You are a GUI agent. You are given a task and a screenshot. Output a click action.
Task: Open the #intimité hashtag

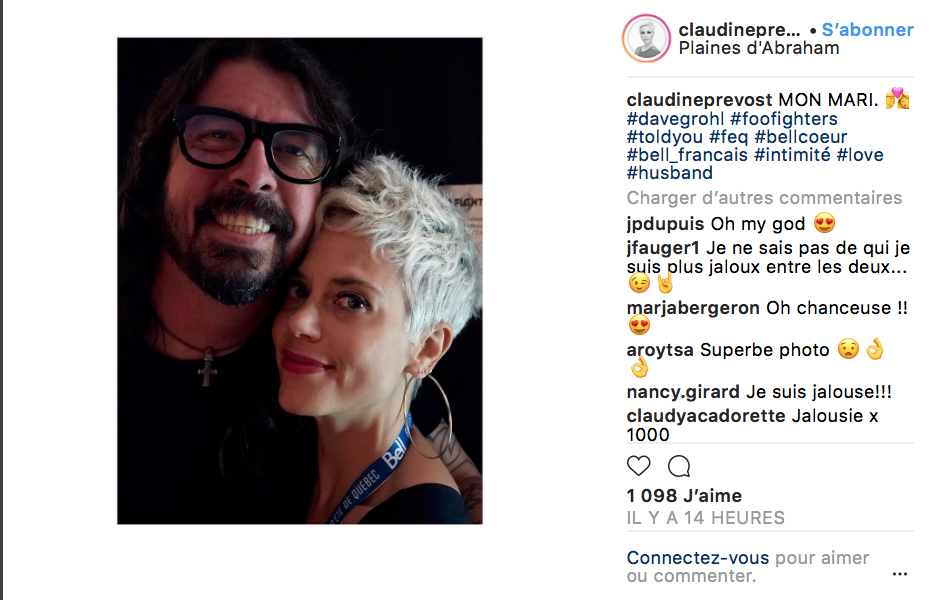pyautogui.click(x=792, y=155)
